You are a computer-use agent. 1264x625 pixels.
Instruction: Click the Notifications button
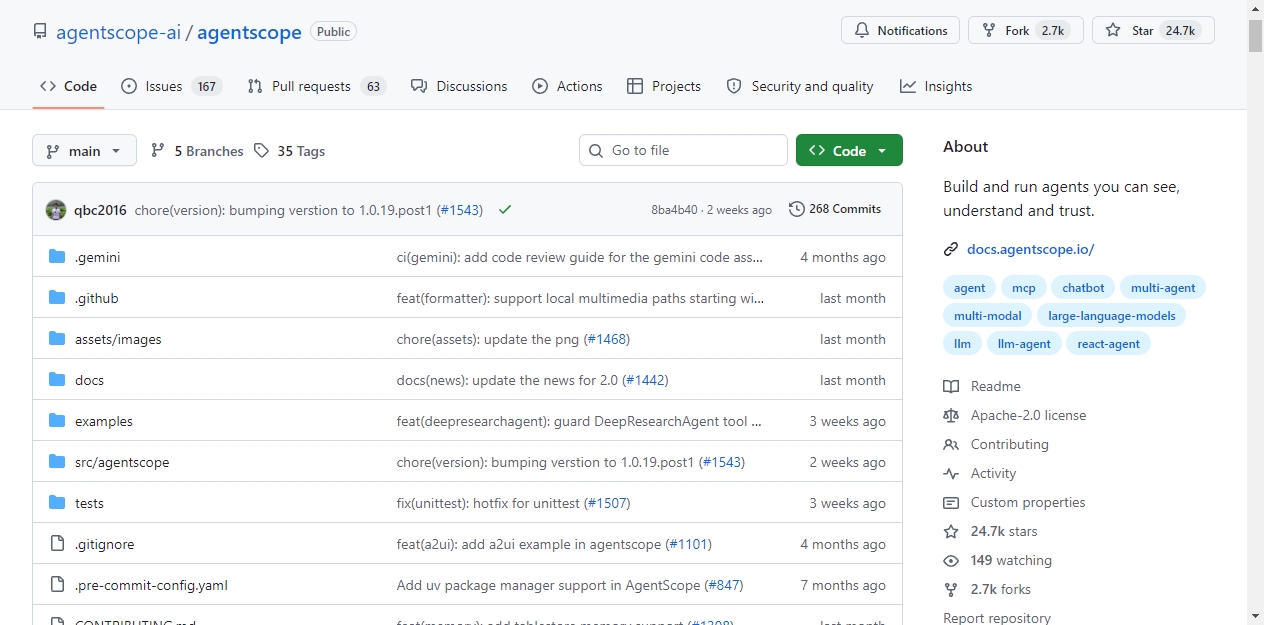click(901, 30)
